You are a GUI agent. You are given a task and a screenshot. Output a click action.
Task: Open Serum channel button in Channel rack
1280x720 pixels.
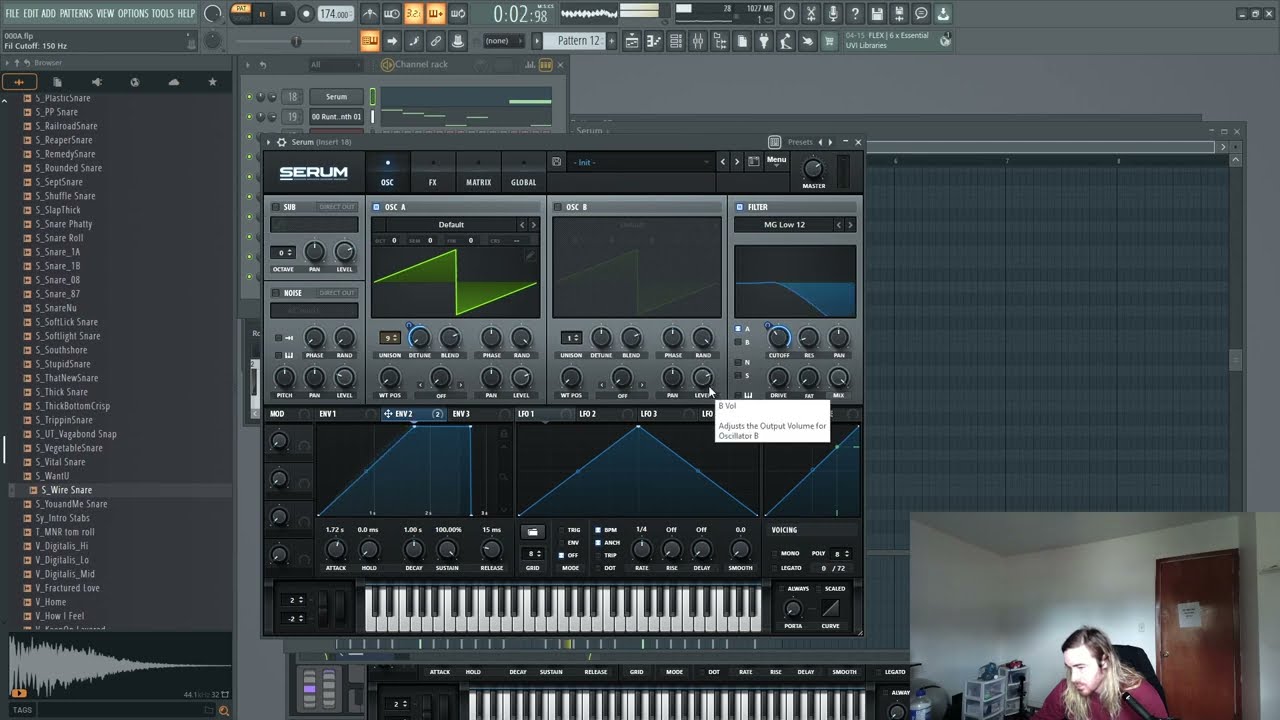(x=336, y=97)
